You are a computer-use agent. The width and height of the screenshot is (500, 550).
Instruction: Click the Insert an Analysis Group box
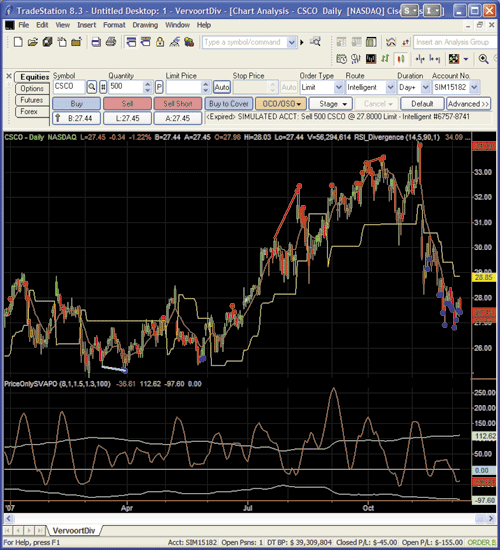456,42
